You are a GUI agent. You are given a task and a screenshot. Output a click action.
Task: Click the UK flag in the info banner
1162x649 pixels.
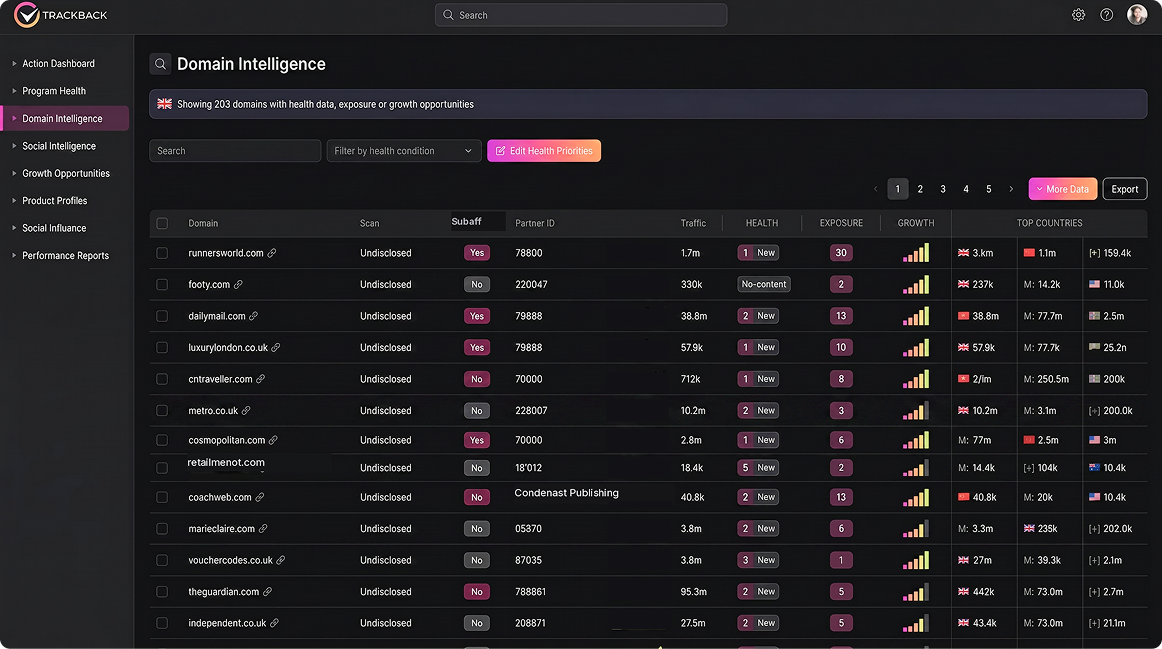point(165,104)
